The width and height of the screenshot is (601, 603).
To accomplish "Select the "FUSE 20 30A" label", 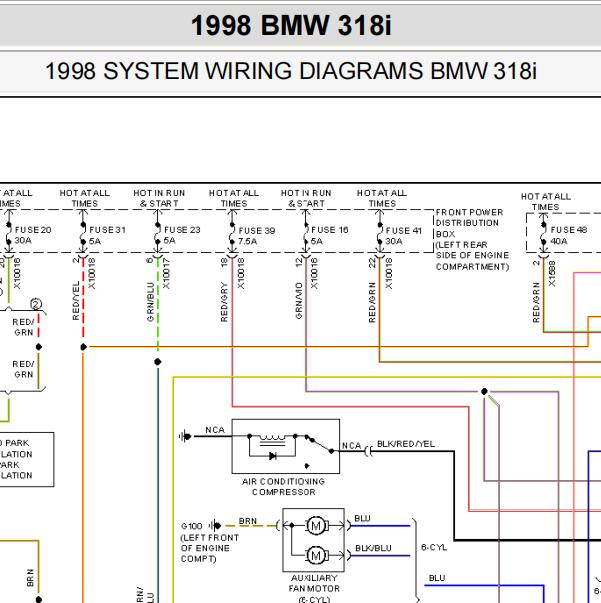I will (33, 235).
